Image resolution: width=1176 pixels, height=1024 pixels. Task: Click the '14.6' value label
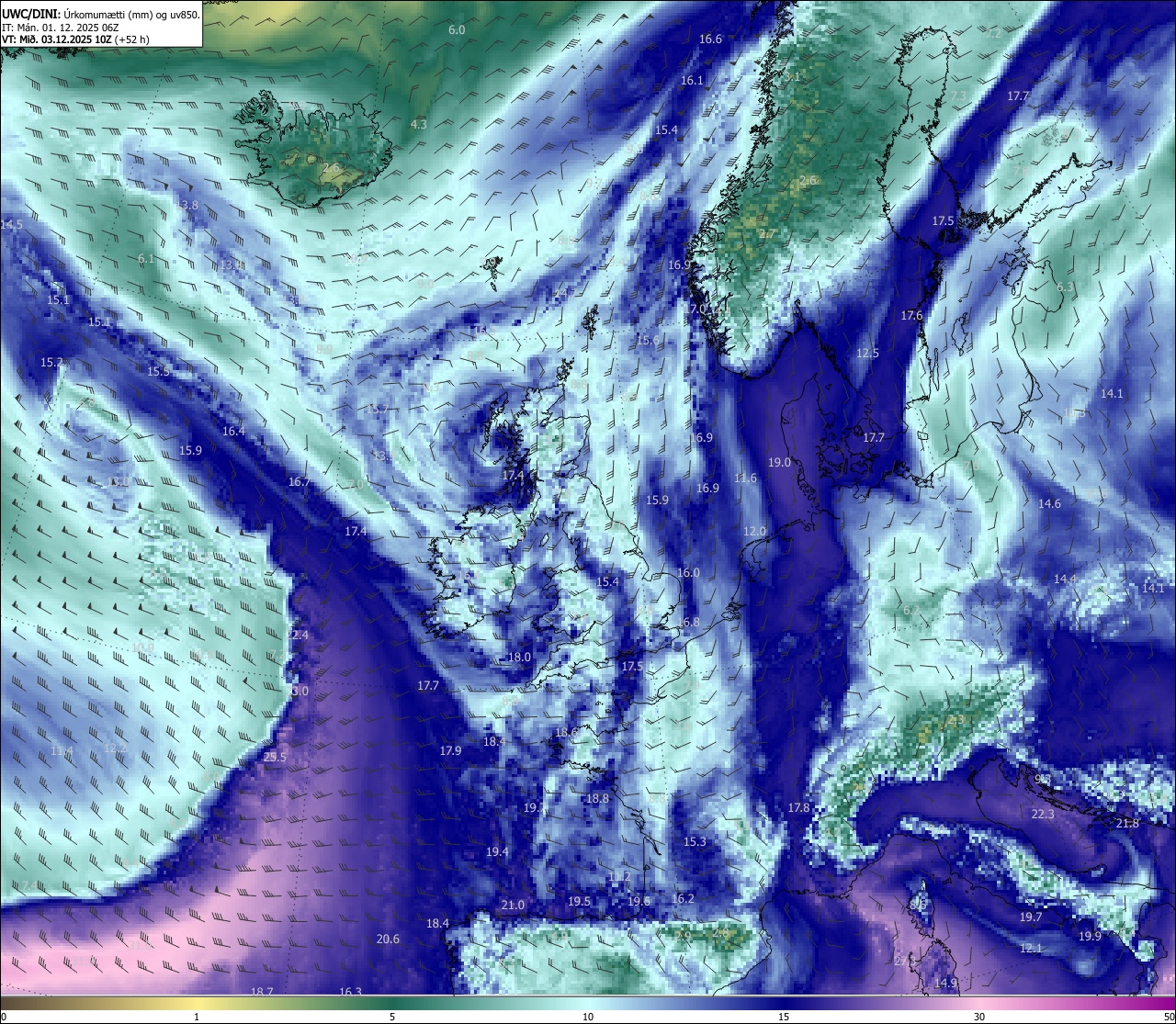(x=1049, y=504)
